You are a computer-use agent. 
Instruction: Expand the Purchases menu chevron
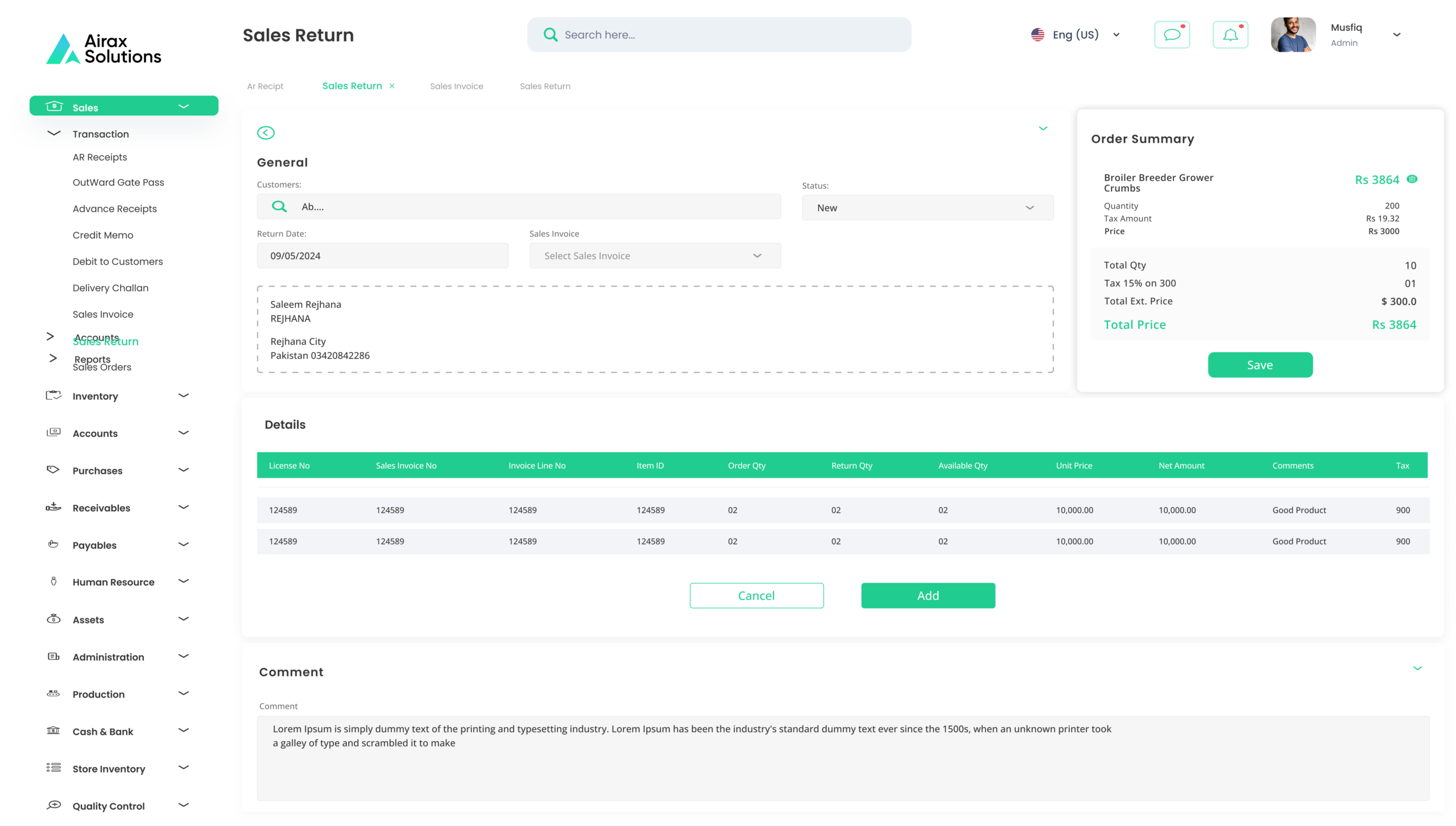[x=183, y=470]
